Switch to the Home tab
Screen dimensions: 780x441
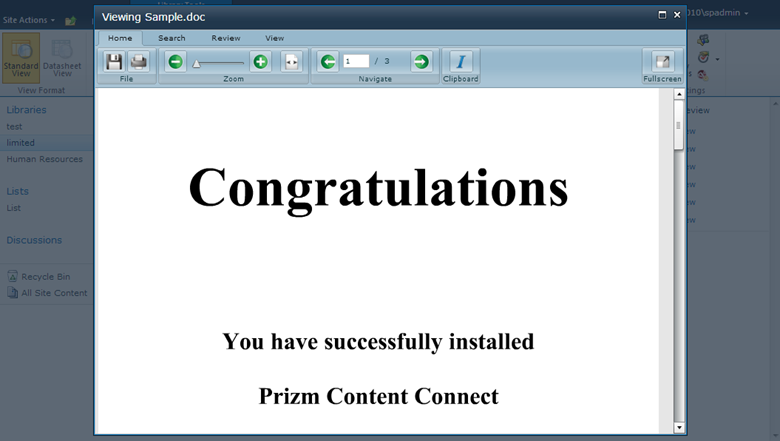pyautogui.click(x=120, y=38)
